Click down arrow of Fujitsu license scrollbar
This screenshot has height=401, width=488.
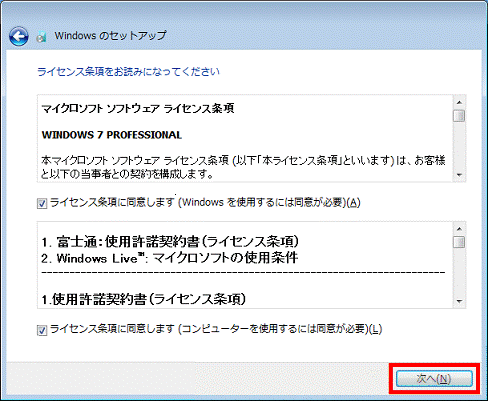(x=459, y=301)
